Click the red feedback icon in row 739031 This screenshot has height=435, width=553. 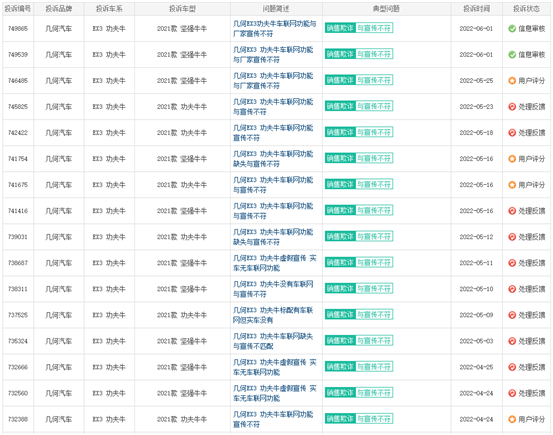(512, 237)
